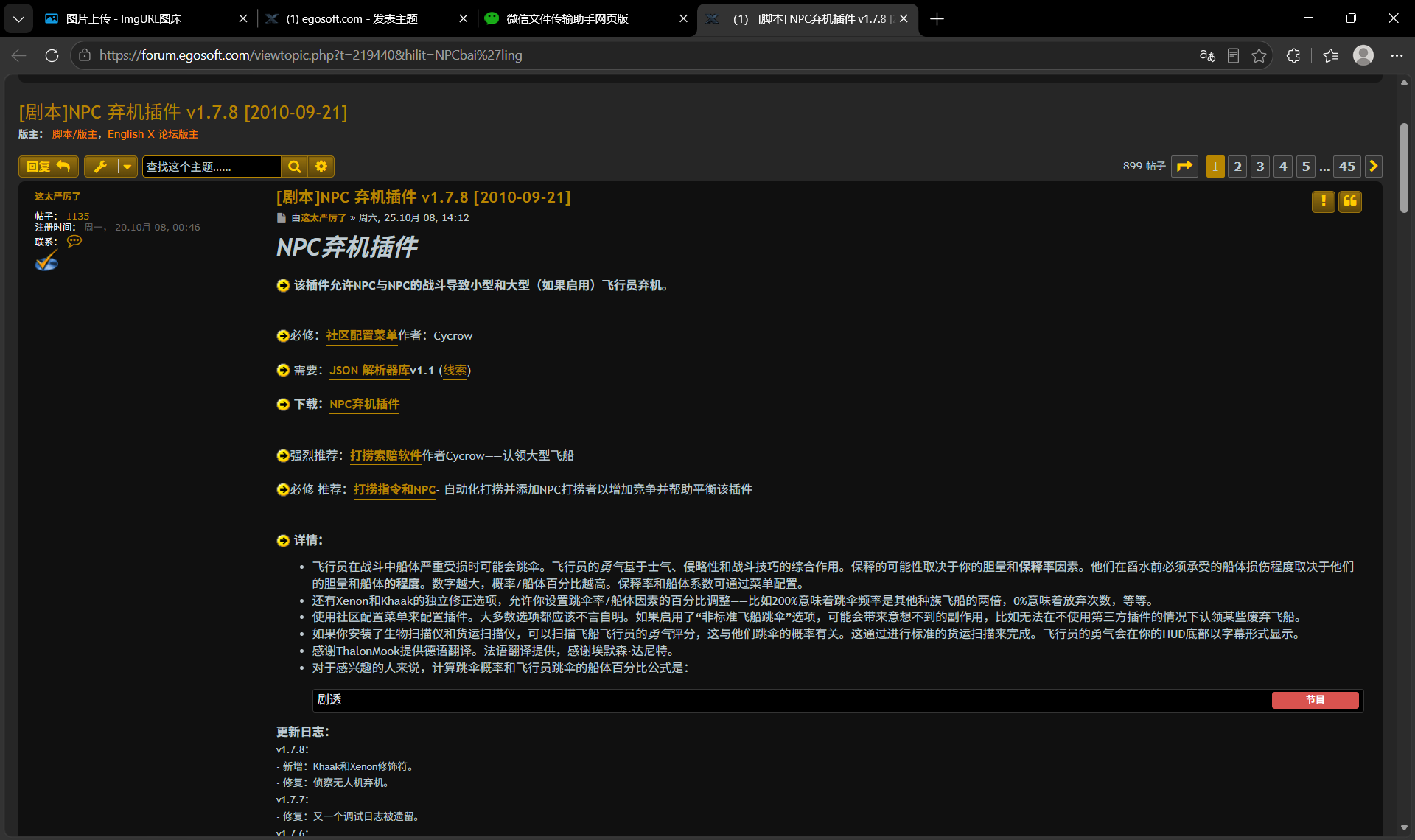Open the favorites list panel

(1330, 55)
